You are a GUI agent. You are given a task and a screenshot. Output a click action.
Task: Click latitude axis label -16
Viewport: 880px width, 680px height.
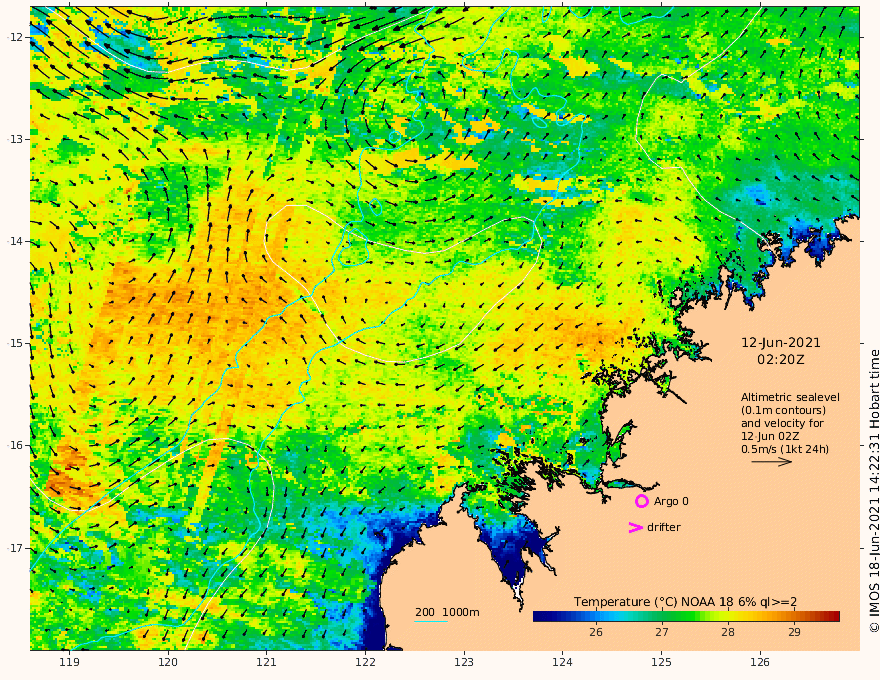15,445
